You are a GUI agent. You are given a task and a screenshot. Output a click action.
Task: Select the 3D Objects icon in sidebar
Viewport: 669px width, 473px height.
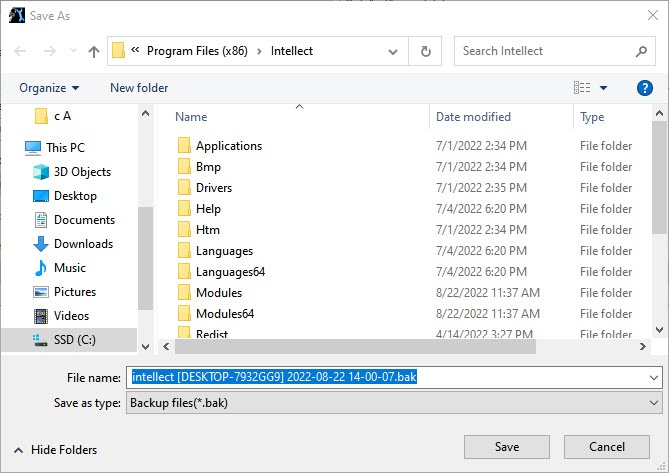pyautogui.click(x=41, y=171)
